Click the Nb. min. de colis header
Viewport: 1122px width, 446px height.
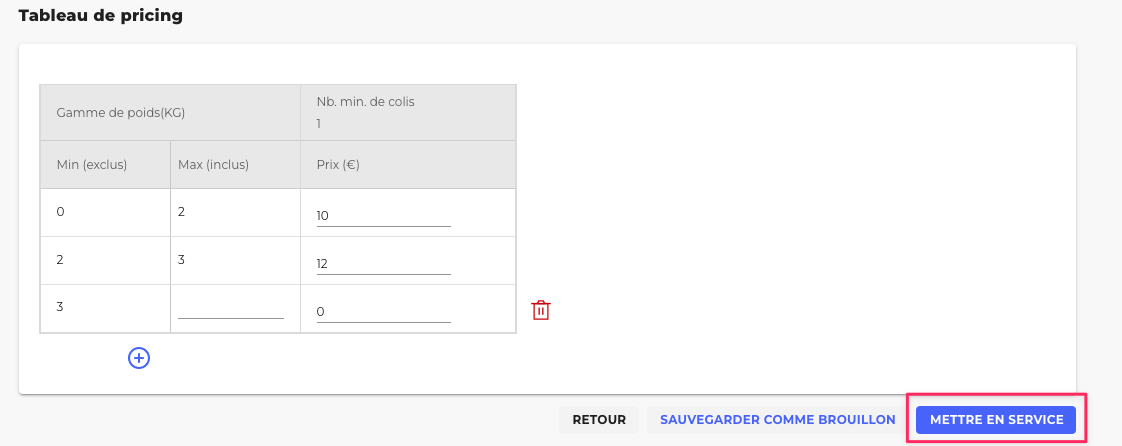coord(365,101)
